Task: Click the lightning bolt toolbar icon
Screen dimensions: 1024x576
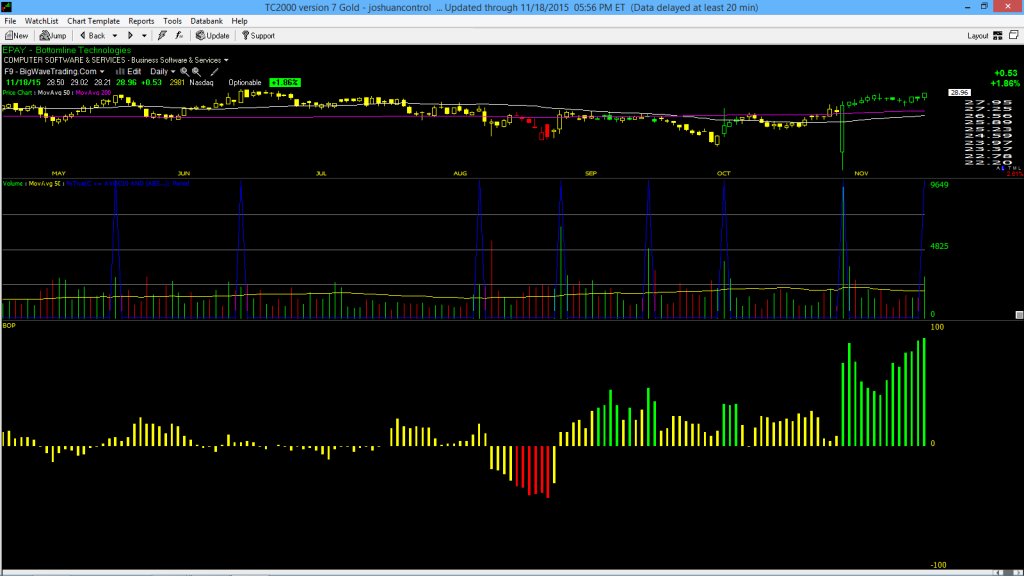Action: pyautogui.click(x=162, y=36)
